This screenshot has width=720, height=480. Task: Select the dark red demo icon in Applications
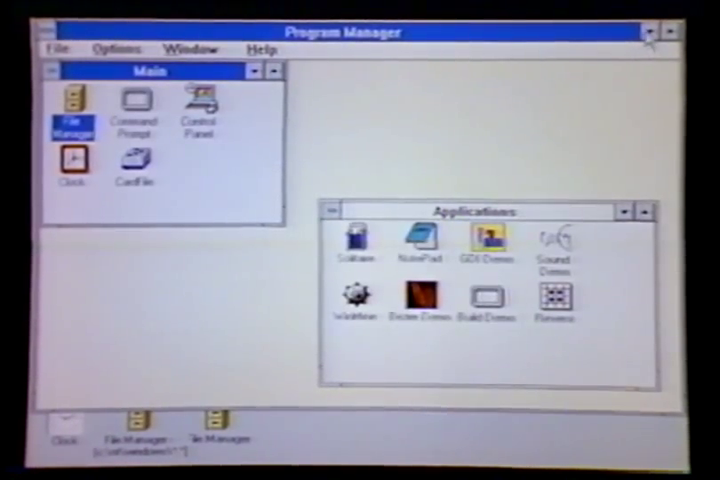422,295
